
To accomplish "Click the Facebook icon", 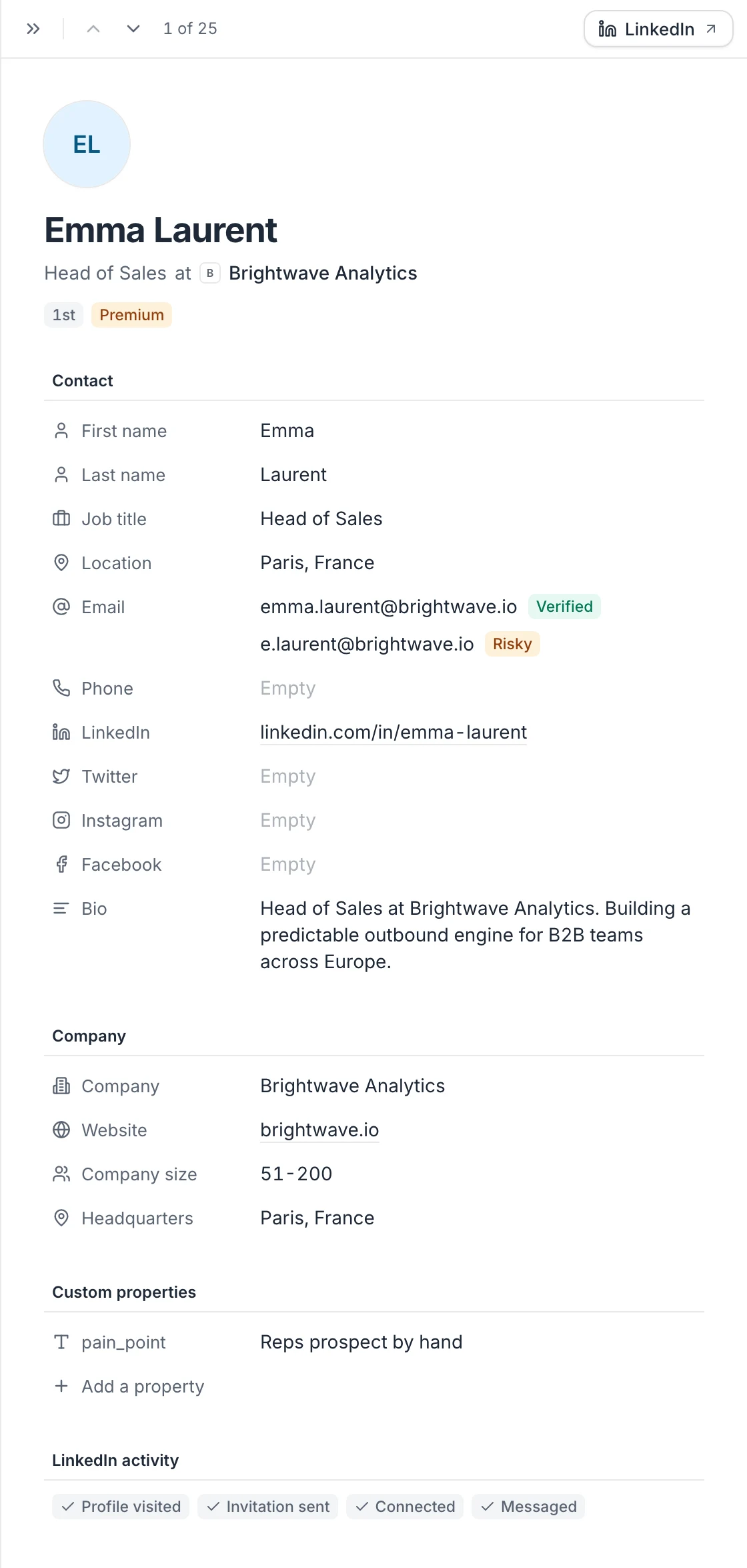I will 61,865.
